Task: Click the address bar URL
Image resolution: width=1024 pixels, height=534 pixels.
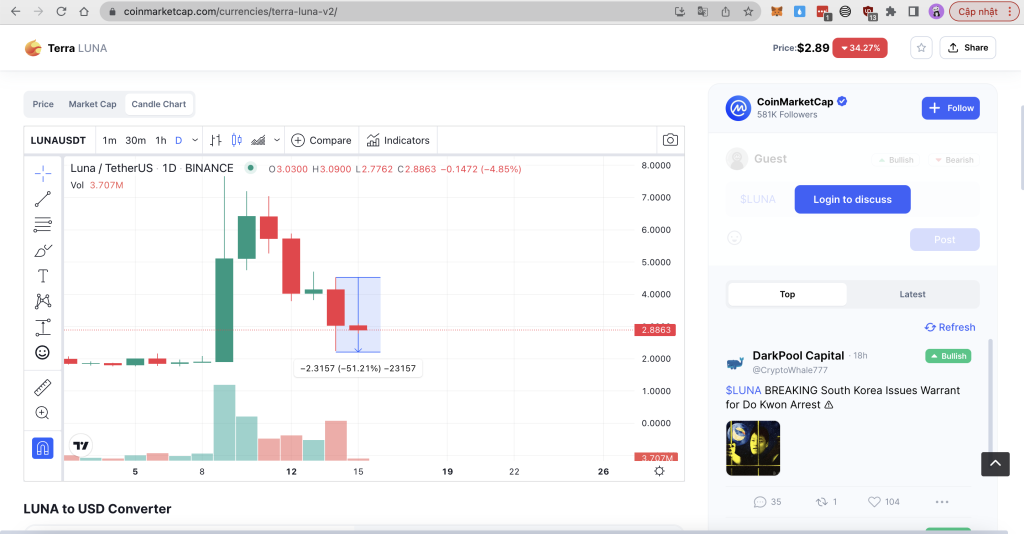Action: [x=230, y=11]
